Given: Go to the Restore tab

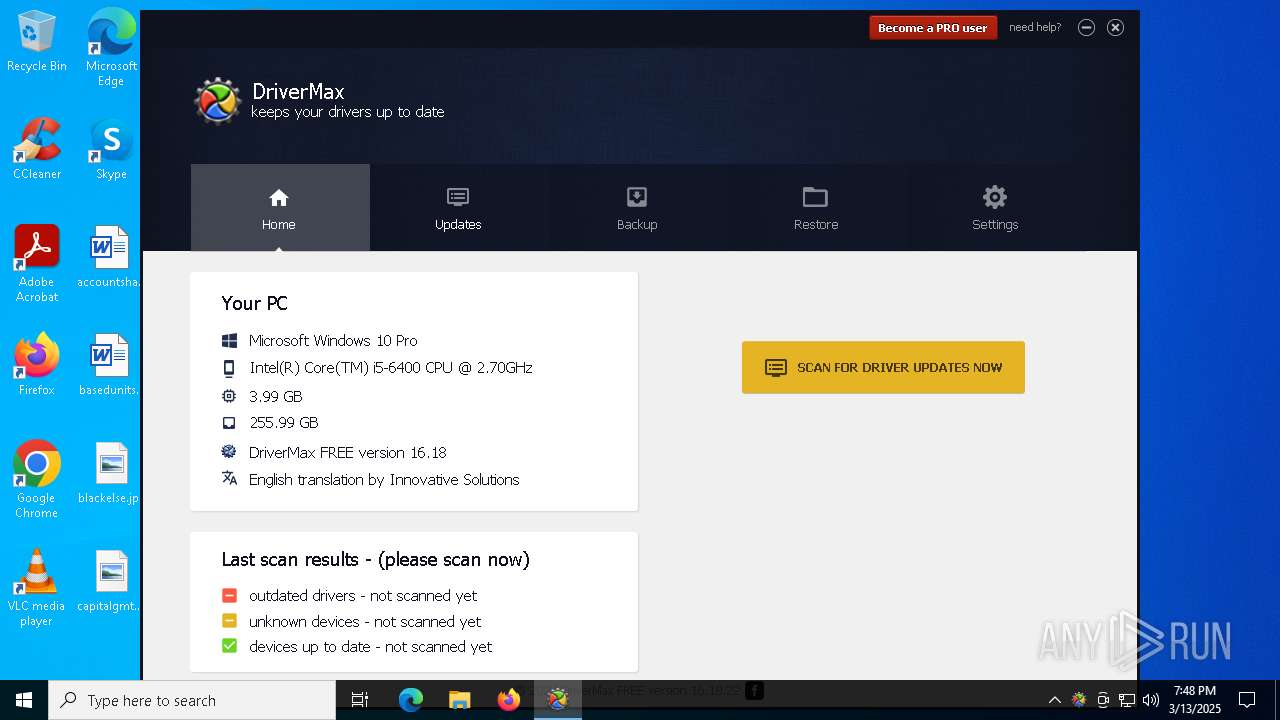Looking at the screenshot, I should [816, 208].
